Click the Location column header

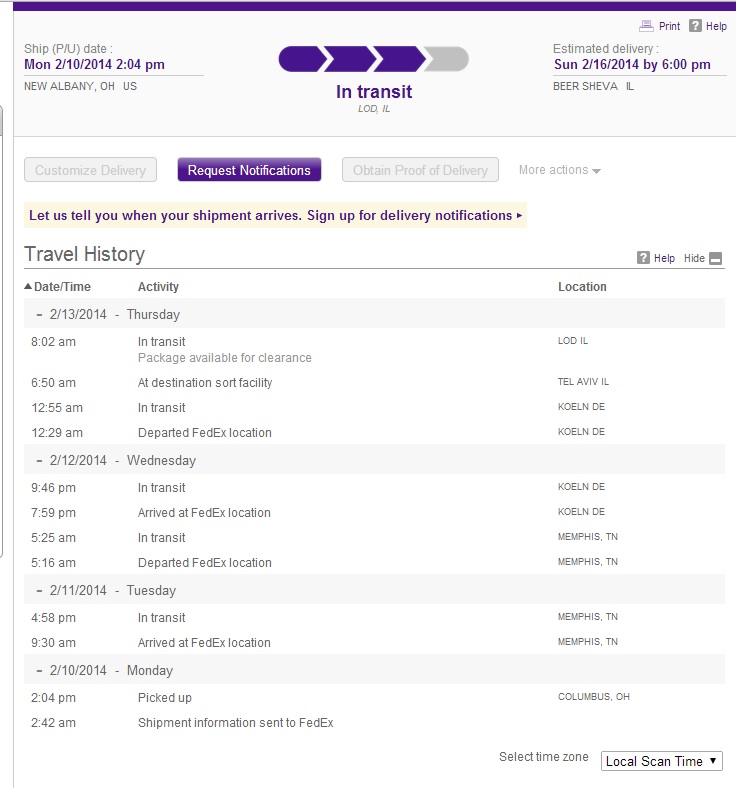point(582,287)
